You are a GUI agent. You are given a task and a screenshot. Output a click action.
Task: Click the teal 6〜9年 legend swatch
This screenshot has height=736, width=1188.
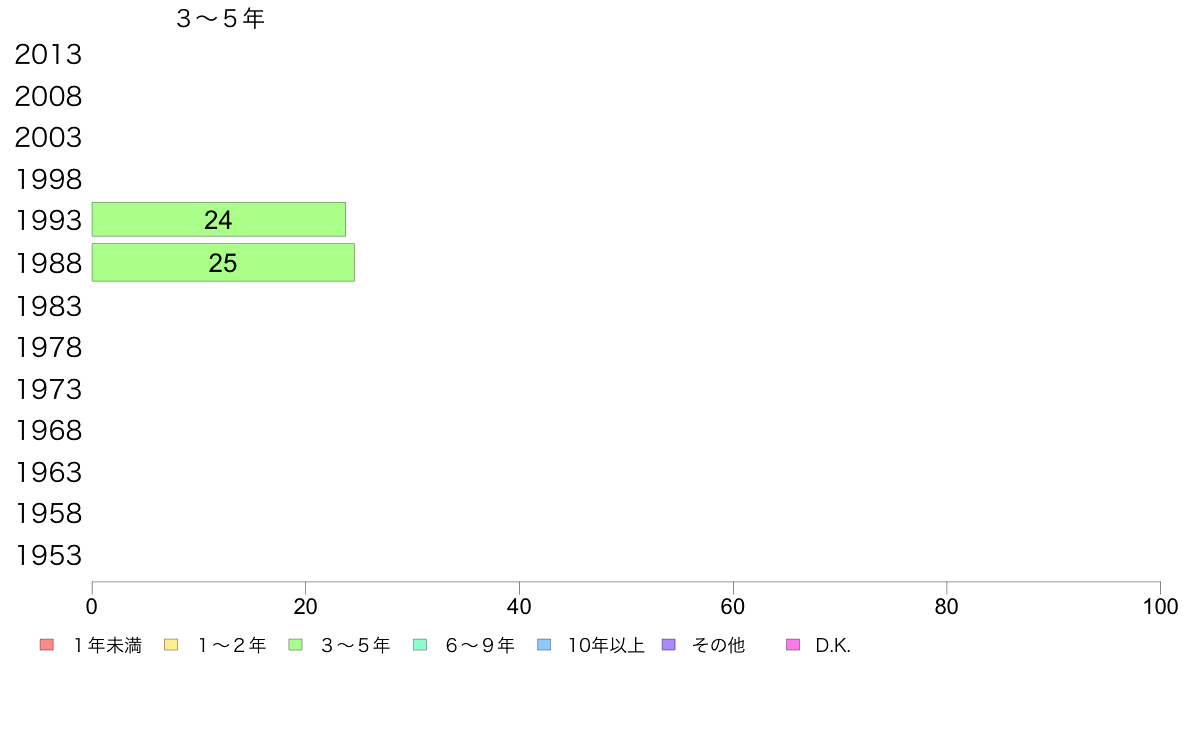click(420, 645)
